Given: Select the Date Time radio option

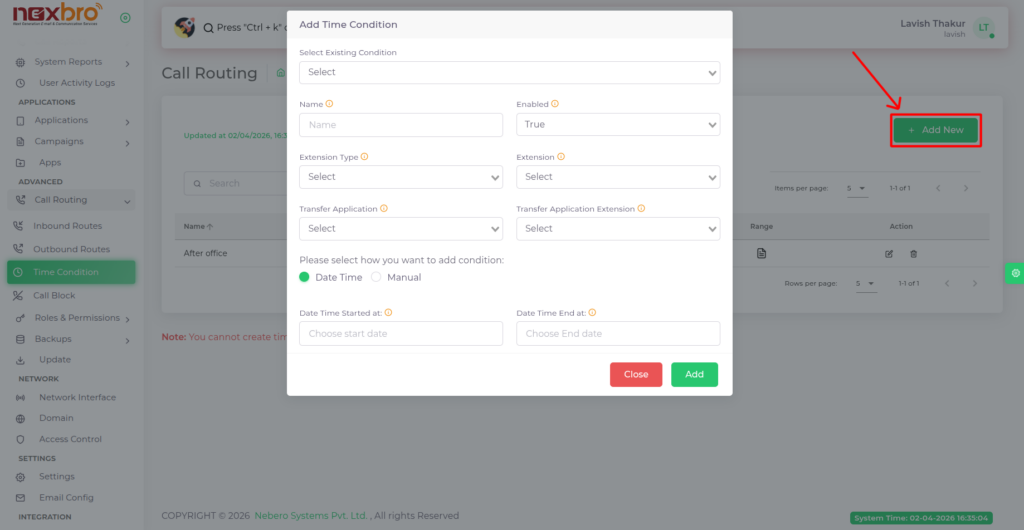Looking at the screenshot, I should [x=305, y=277].
